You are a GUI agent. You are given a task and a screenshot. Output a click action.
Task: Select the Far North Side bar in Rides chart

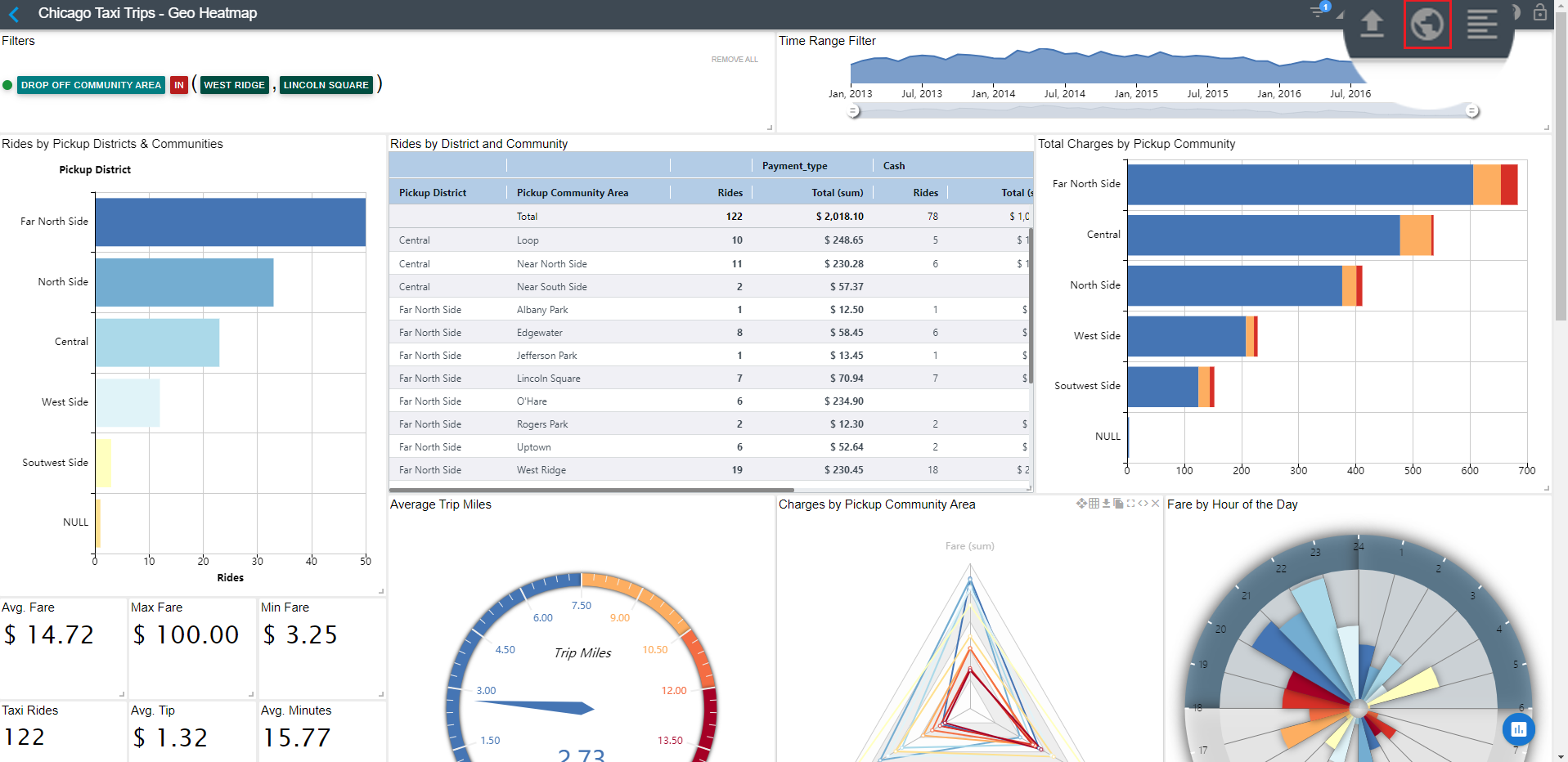pos(230,222)
